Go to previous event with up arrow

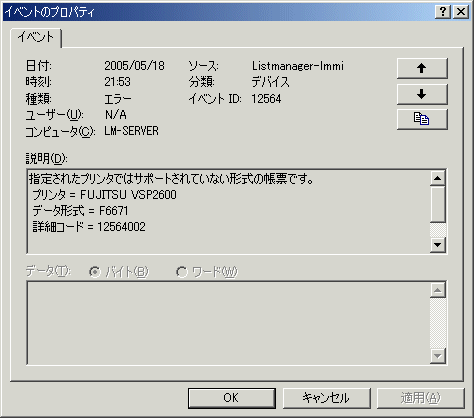point(422,68)
